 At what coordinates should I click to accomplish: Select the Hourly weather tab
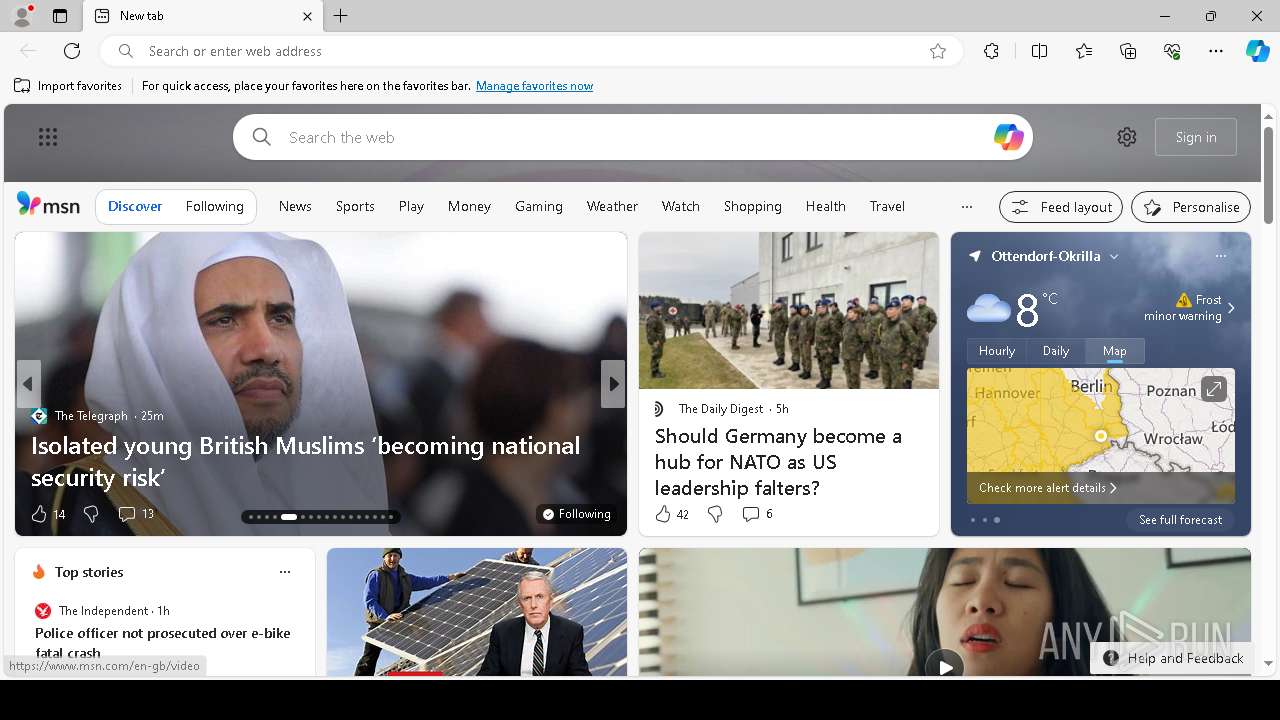click(x=997, y=351)
